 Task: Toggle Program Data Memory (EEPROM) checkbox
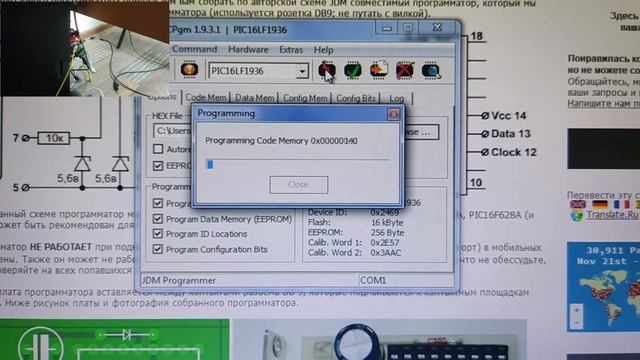pos(158,219)
